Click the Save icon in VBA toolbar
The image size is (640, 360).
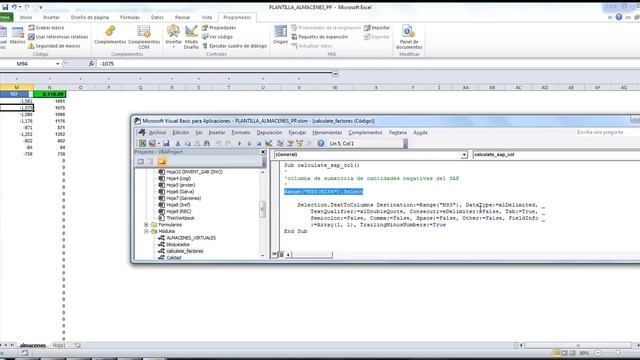pos(166,143)
